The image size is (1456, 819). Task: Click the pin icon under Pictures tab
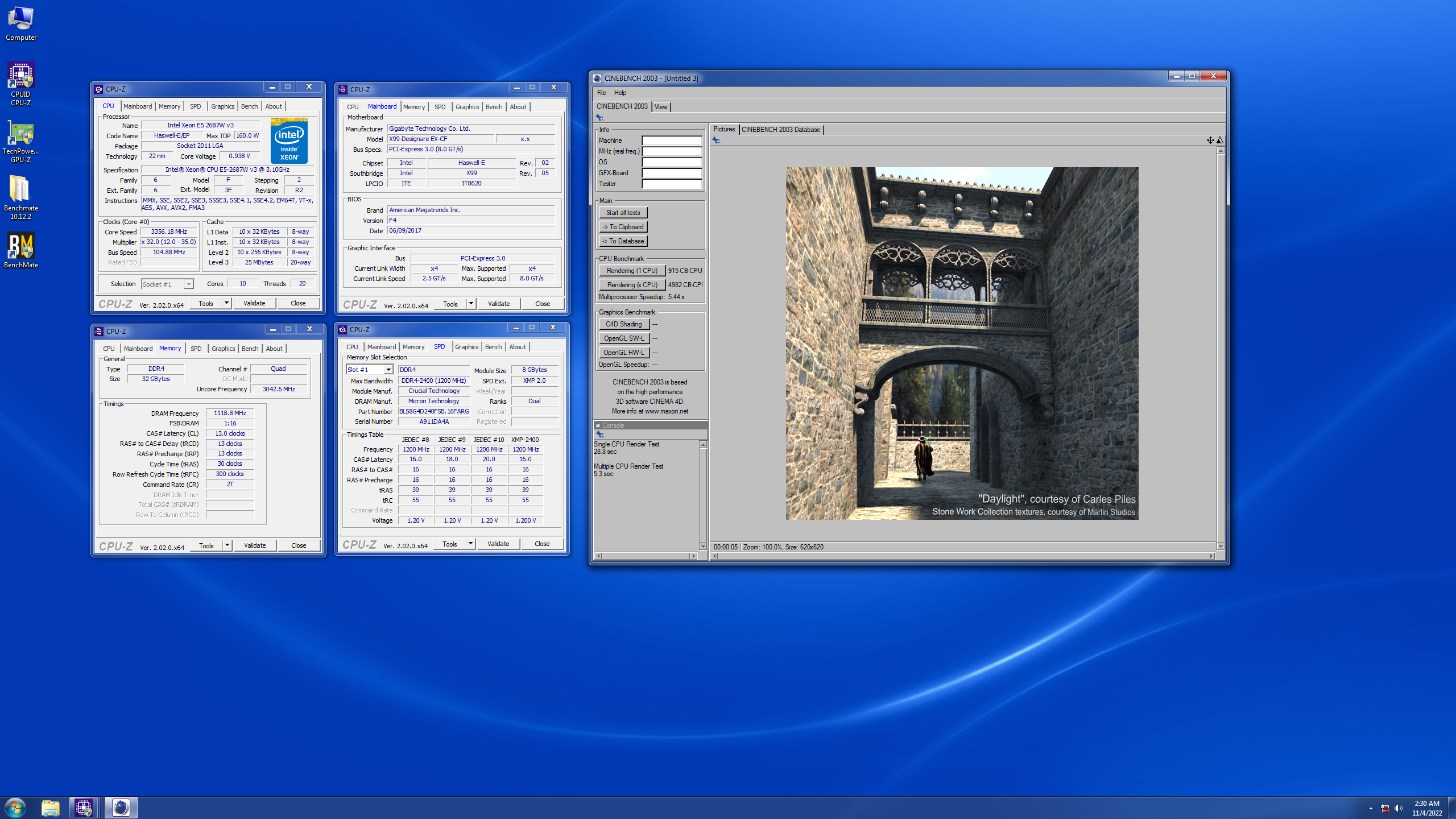tap(716, 140)
